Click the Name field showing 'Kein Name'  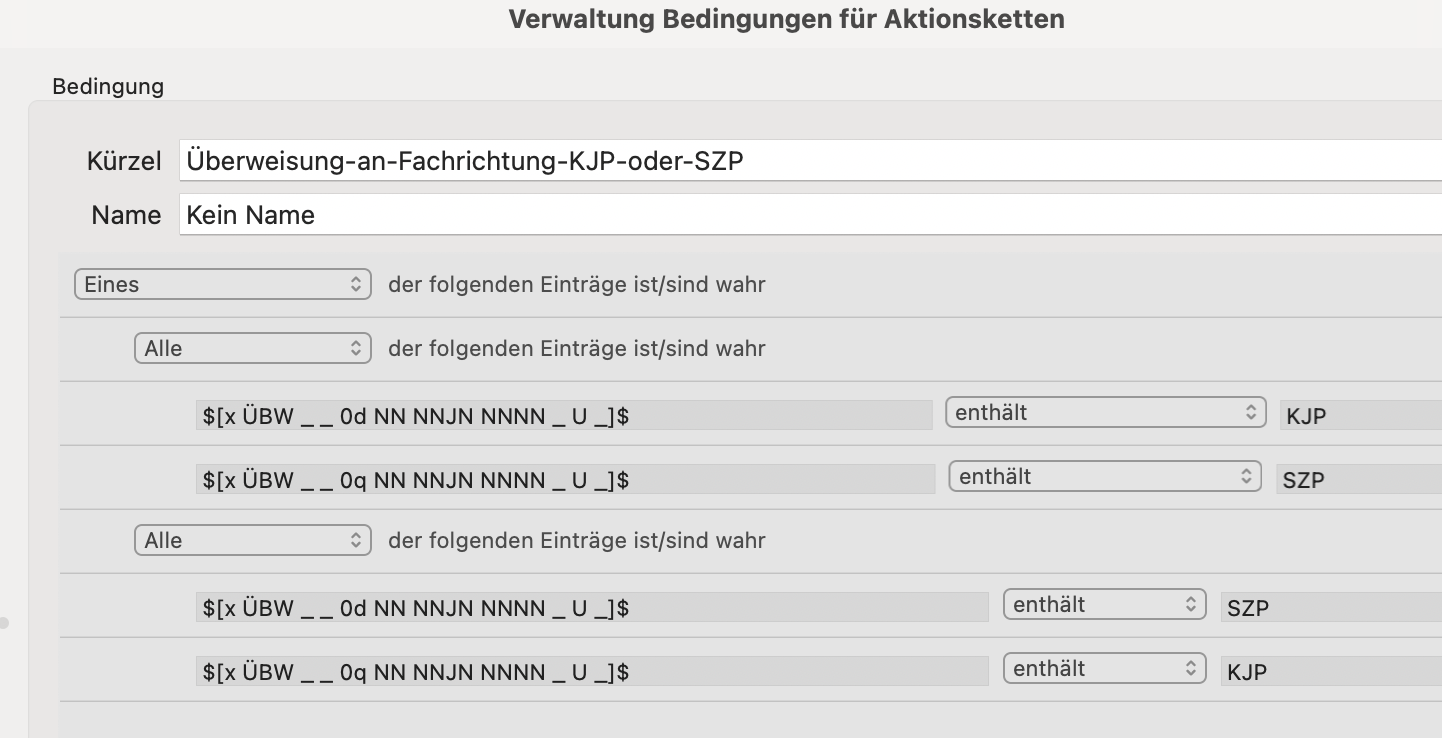point(810,215)
